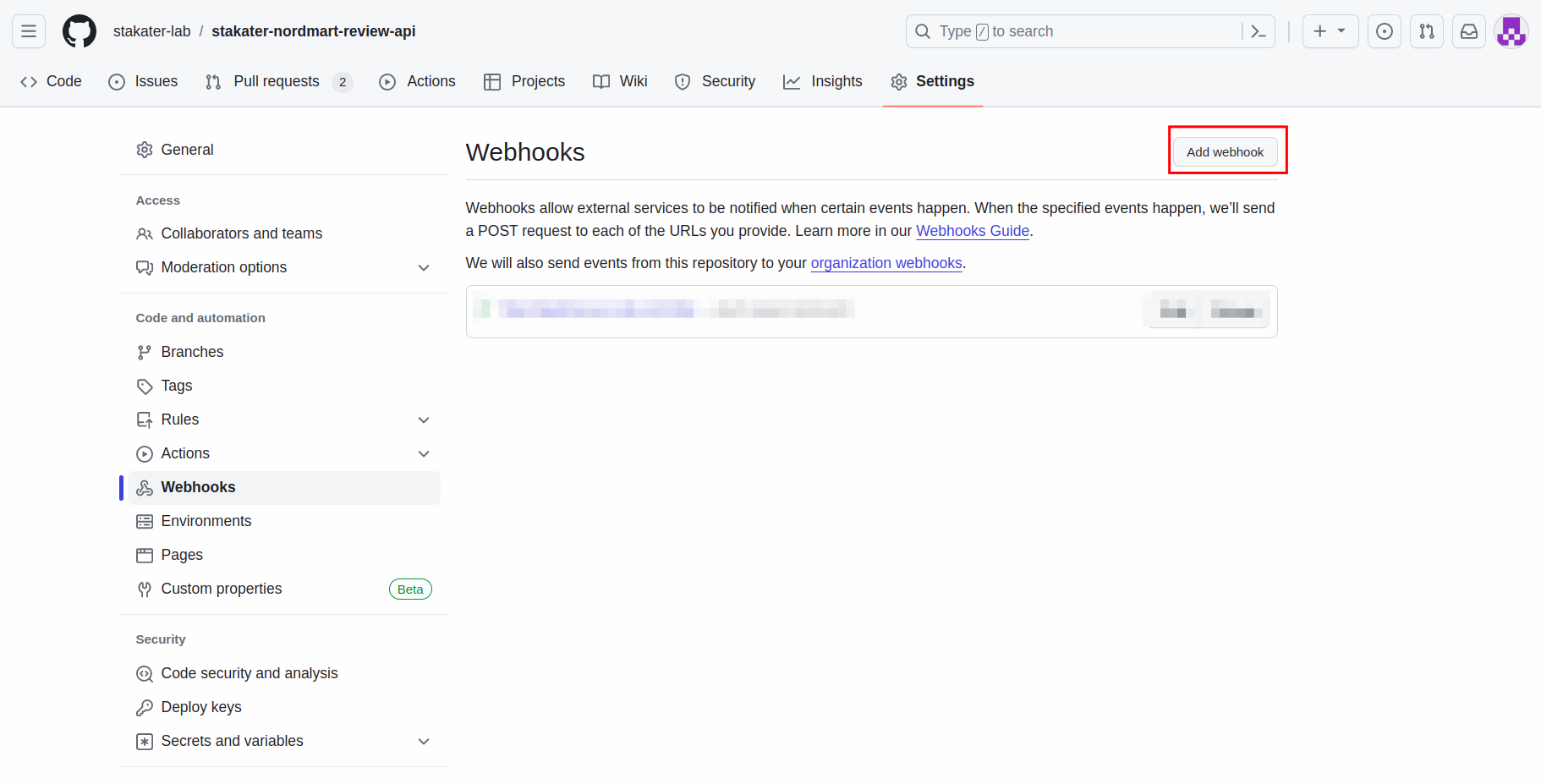Click the Add webhook button
Image resolution: width=1541 pixels, height=784 pixels.
point(1225,152)
